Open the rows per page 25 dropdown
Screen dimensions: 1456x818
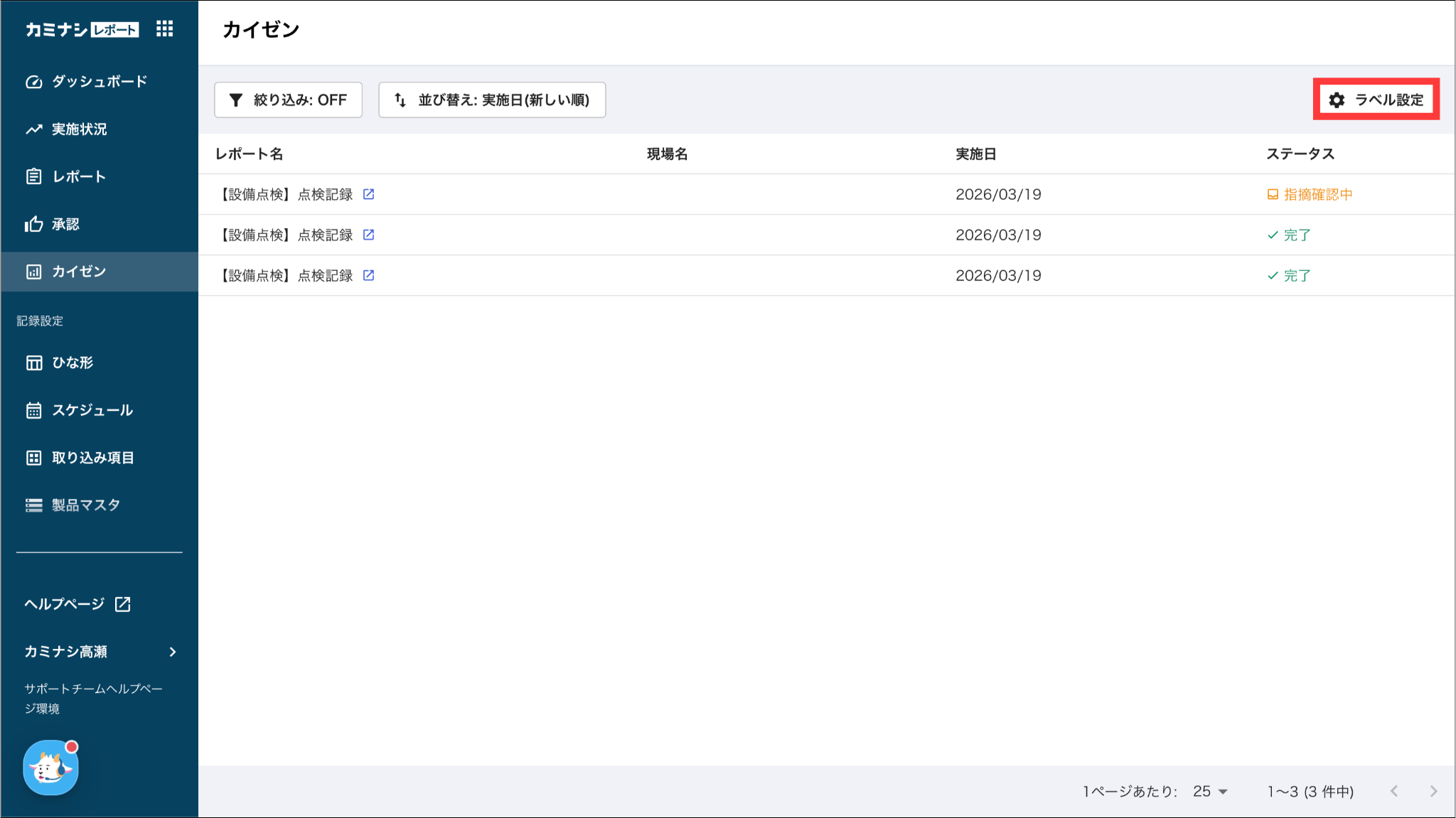click(1210, 791)
